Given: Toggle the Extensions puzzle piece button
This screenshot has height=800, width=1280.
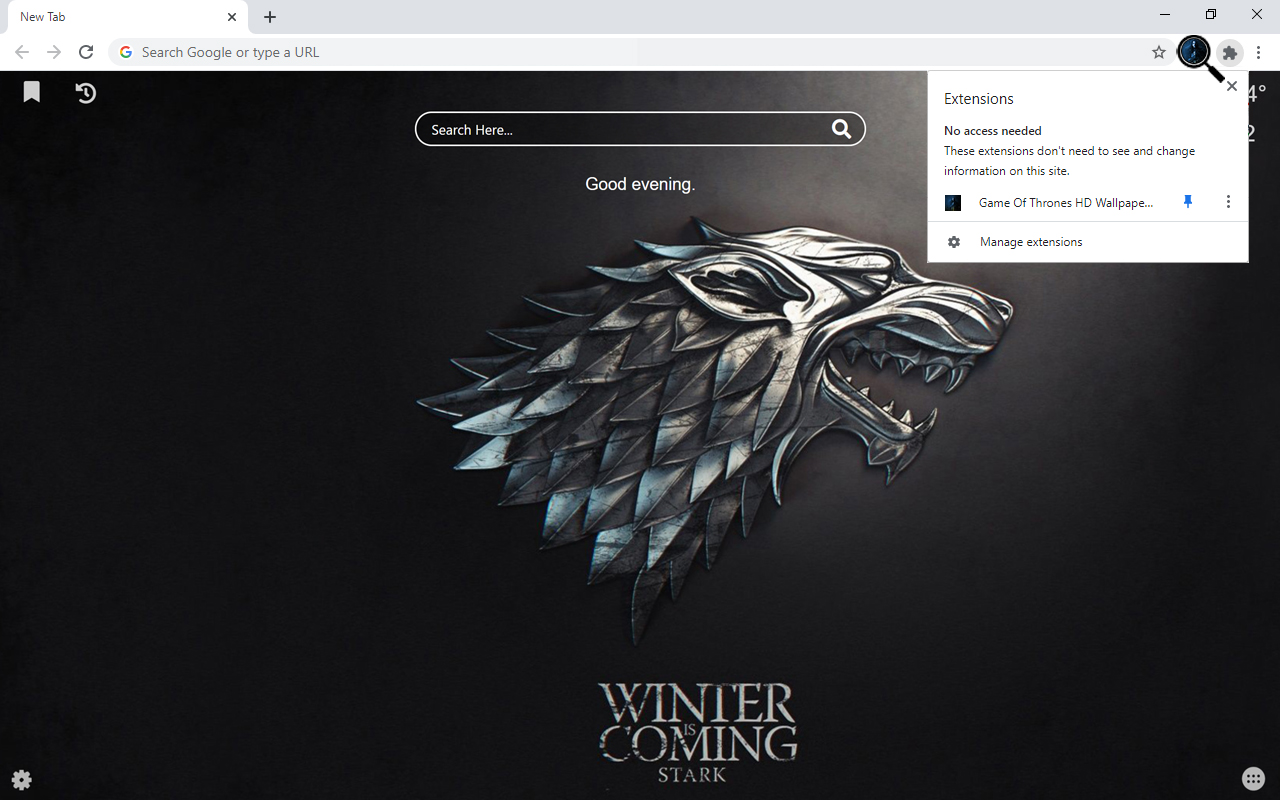Looking at the screenshot, I should click(x=1230, y=52).
